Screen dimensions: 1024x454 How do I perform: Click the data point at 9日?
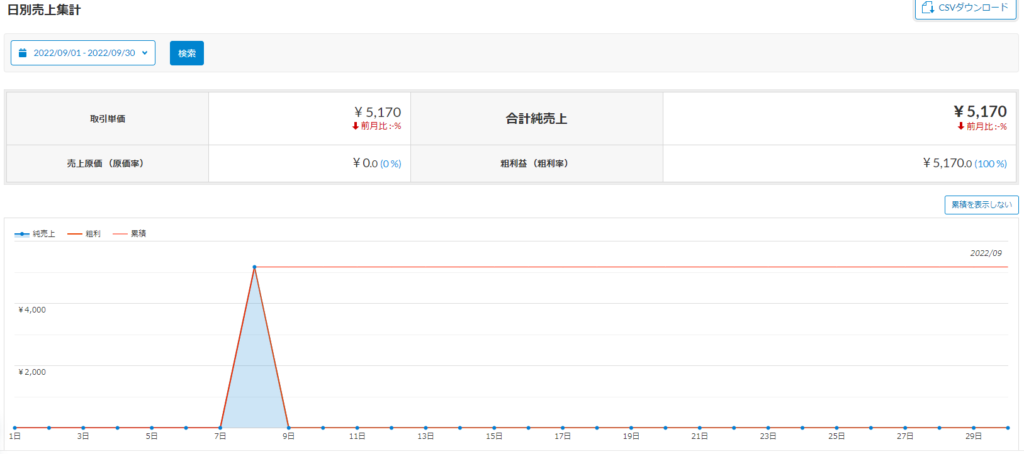click(x=289, y=427)
